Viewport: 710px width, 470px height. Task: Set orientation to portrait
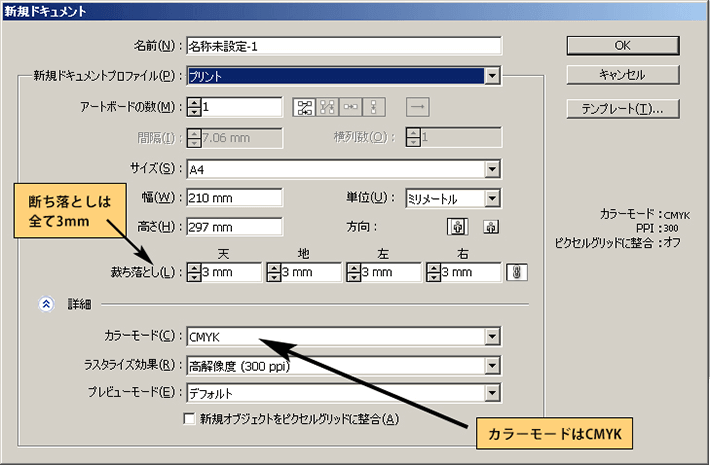click(x=456, y=227)
